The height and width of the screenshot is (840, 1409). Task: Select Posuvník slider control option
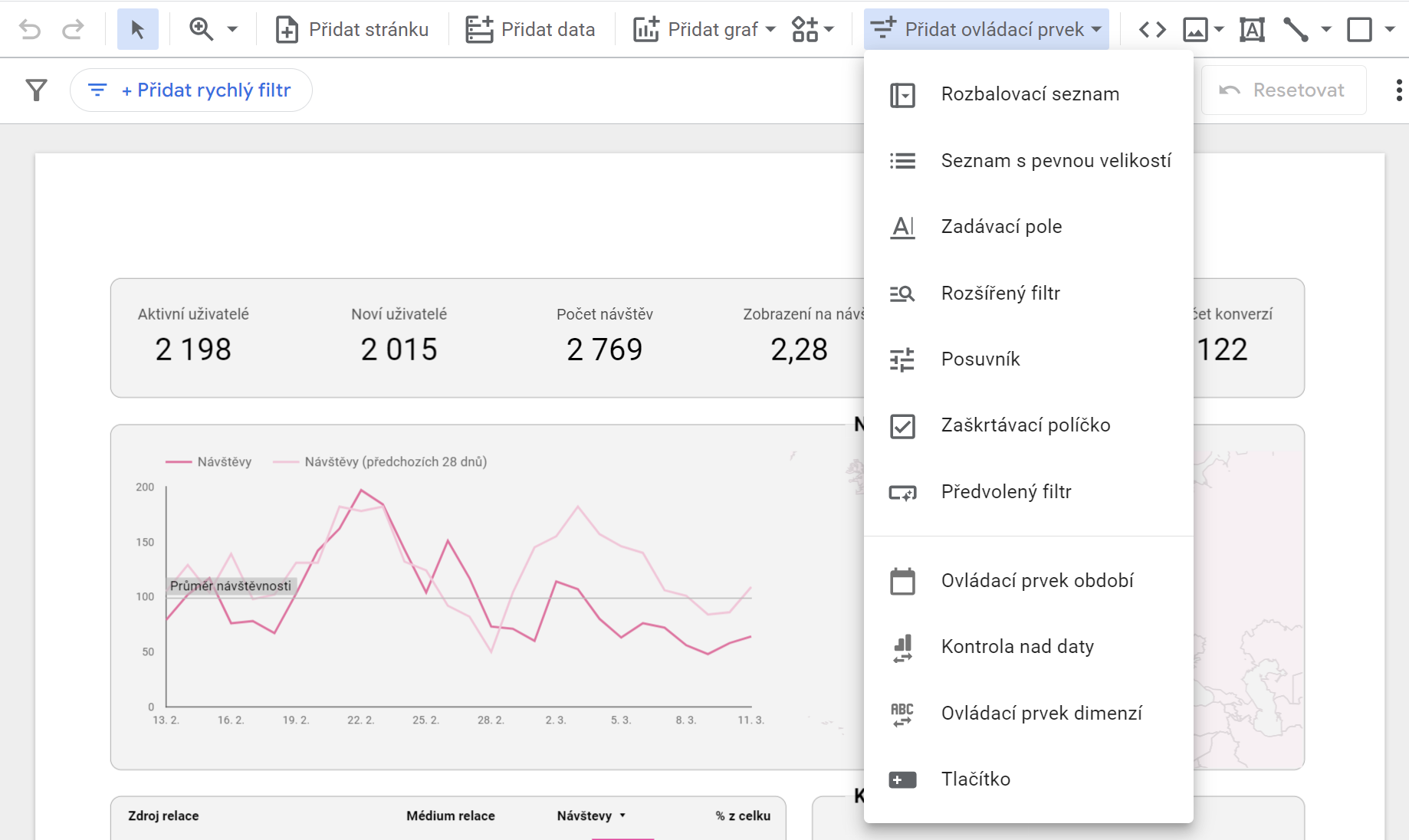[x=980, y=359]
